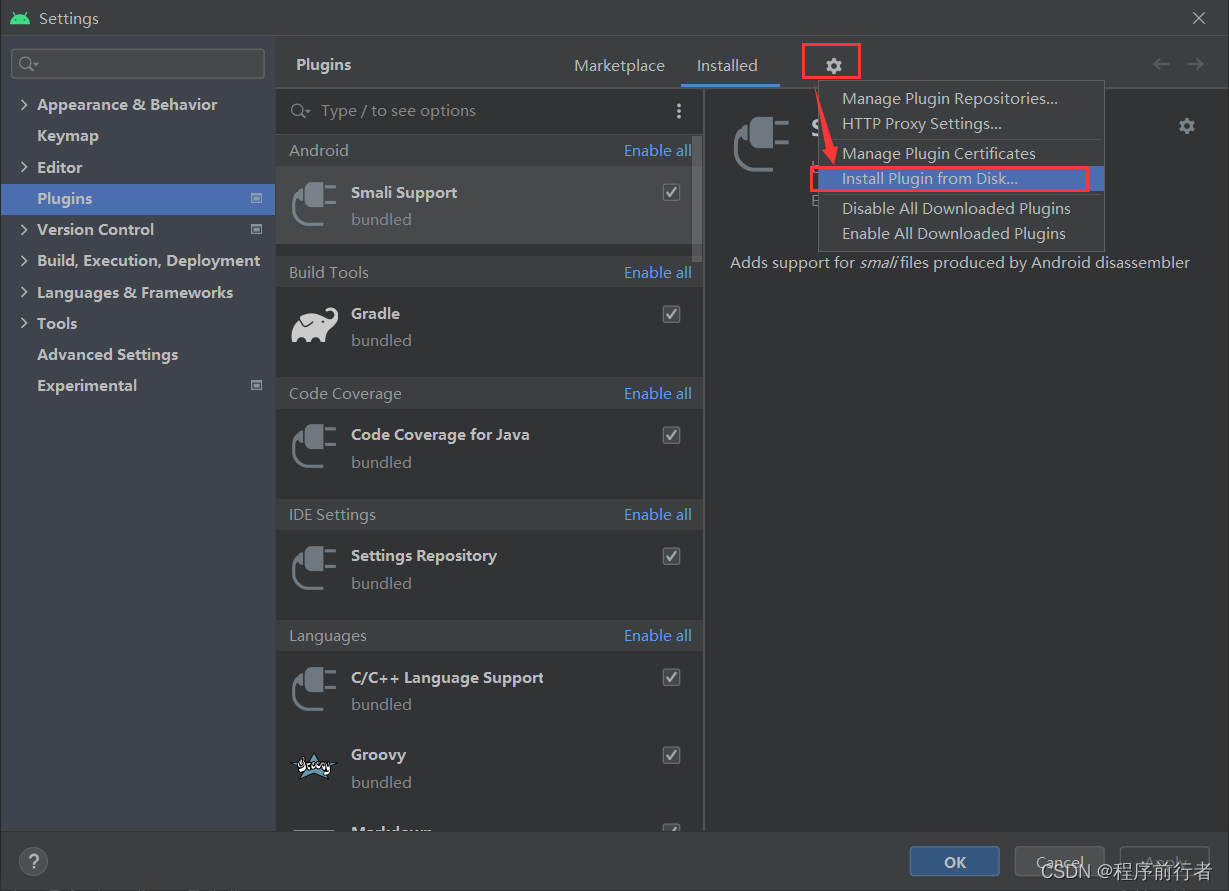Click the Code Coverage for Java icon

point(314,447)
